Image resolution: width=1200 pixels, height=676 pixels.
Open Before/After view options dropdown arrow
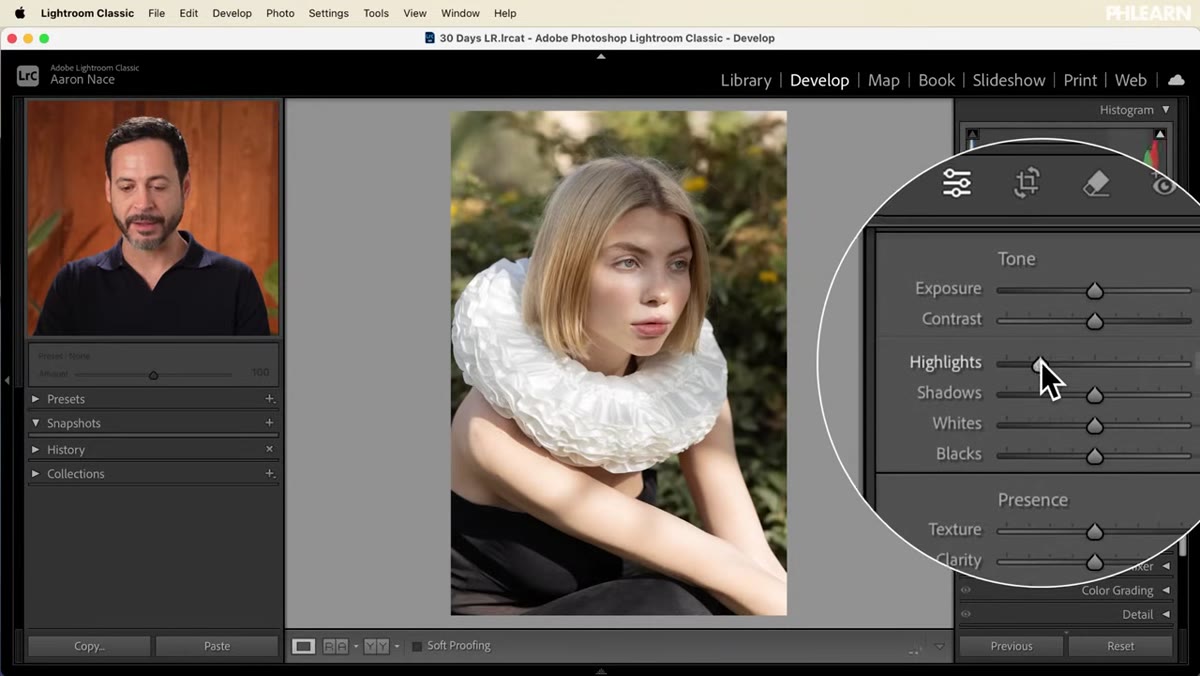coord(355,647)
